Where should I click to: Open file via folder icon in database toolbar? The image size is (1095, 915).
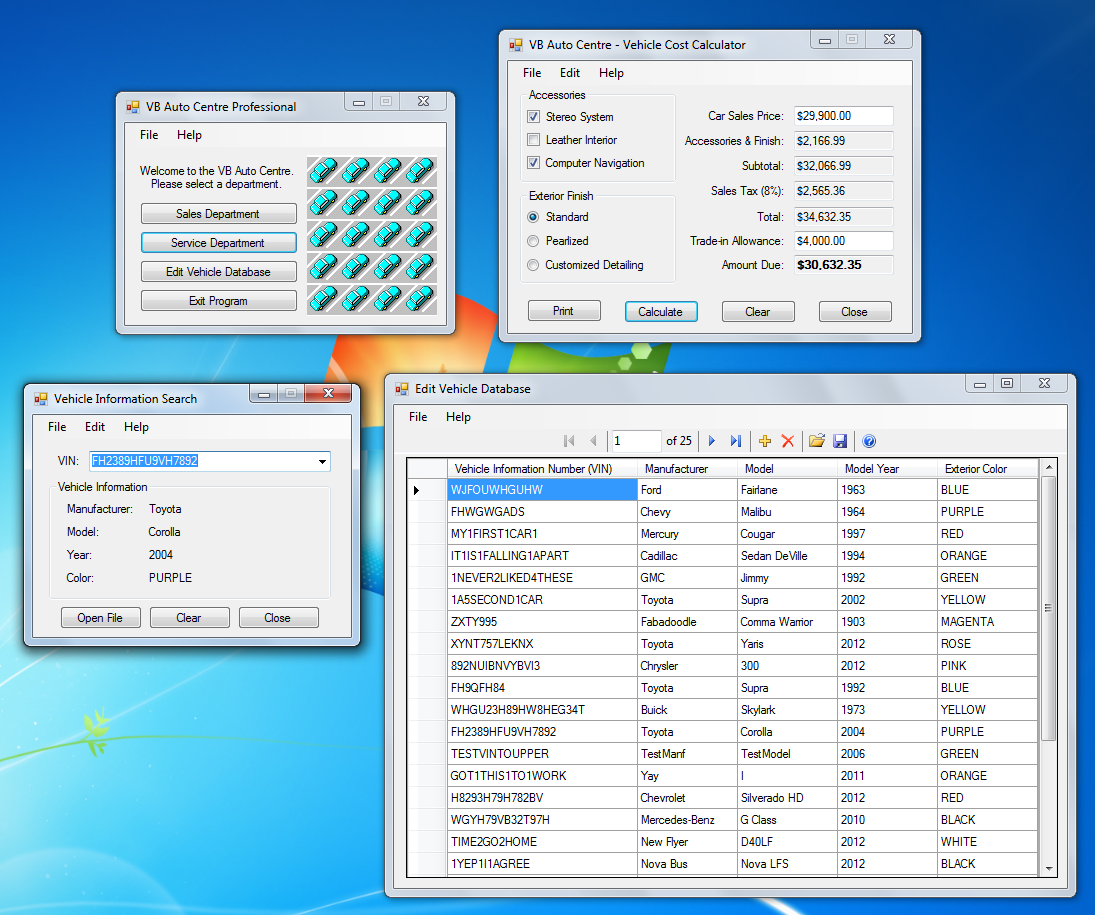[816, 441]
